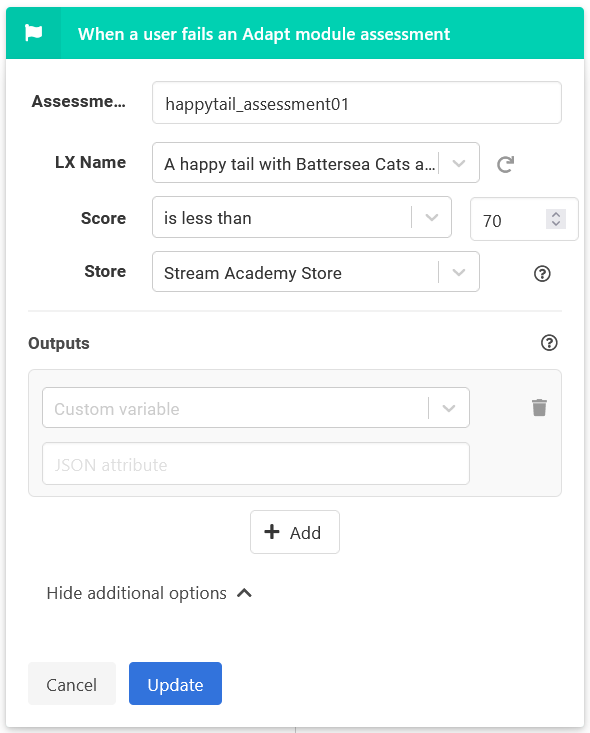
Task: Refresh the LX Name list
Action: click(x=505, y=164)
